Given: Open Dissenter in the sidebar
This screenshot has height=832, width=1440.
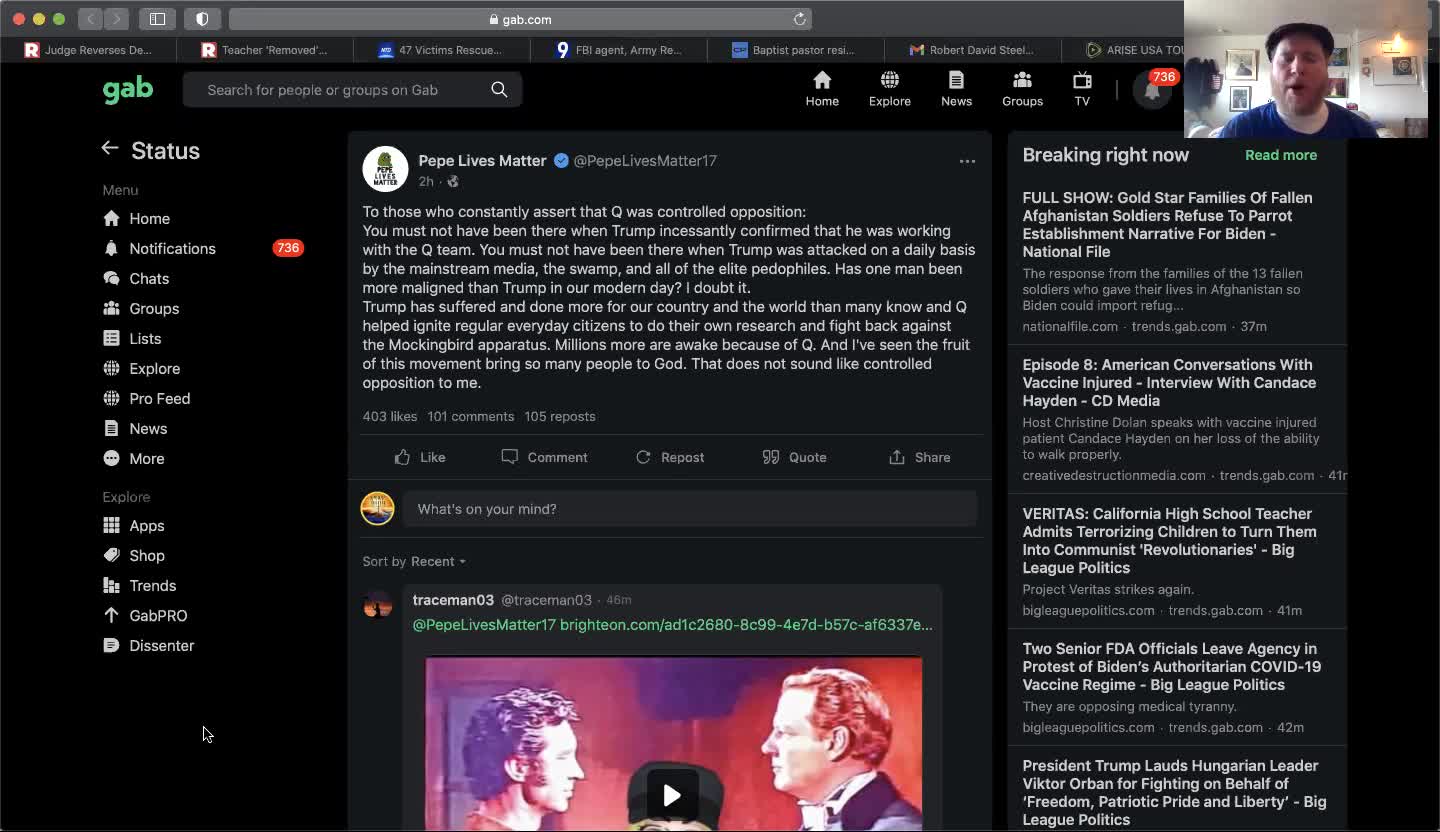Looking at the screenshot, I should (149, 645).
